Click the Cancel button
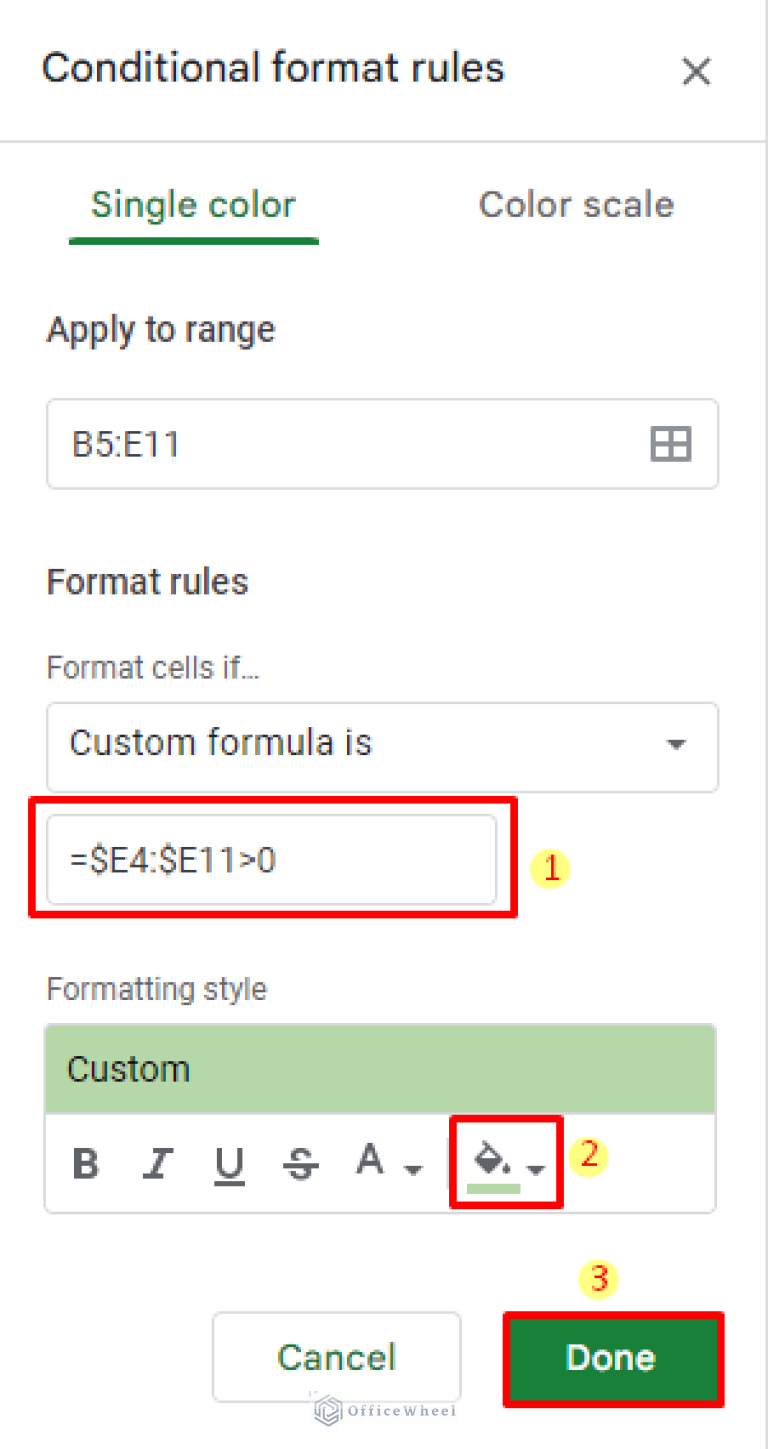The image size is (768, 1449). point(336,1357)
